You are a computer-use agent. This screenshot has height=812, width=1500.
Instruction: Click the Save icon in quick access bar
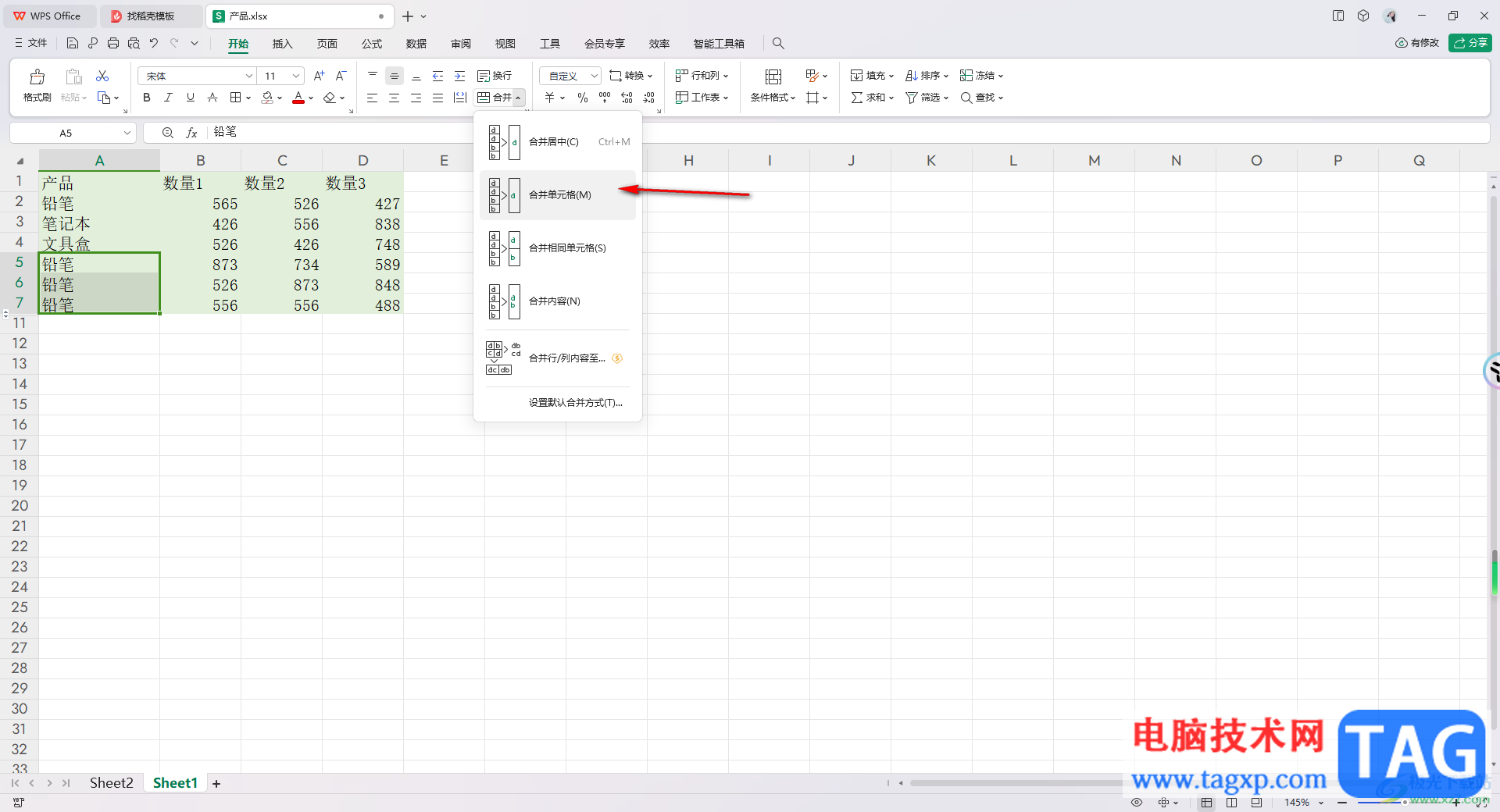click(x=72, y=44)
